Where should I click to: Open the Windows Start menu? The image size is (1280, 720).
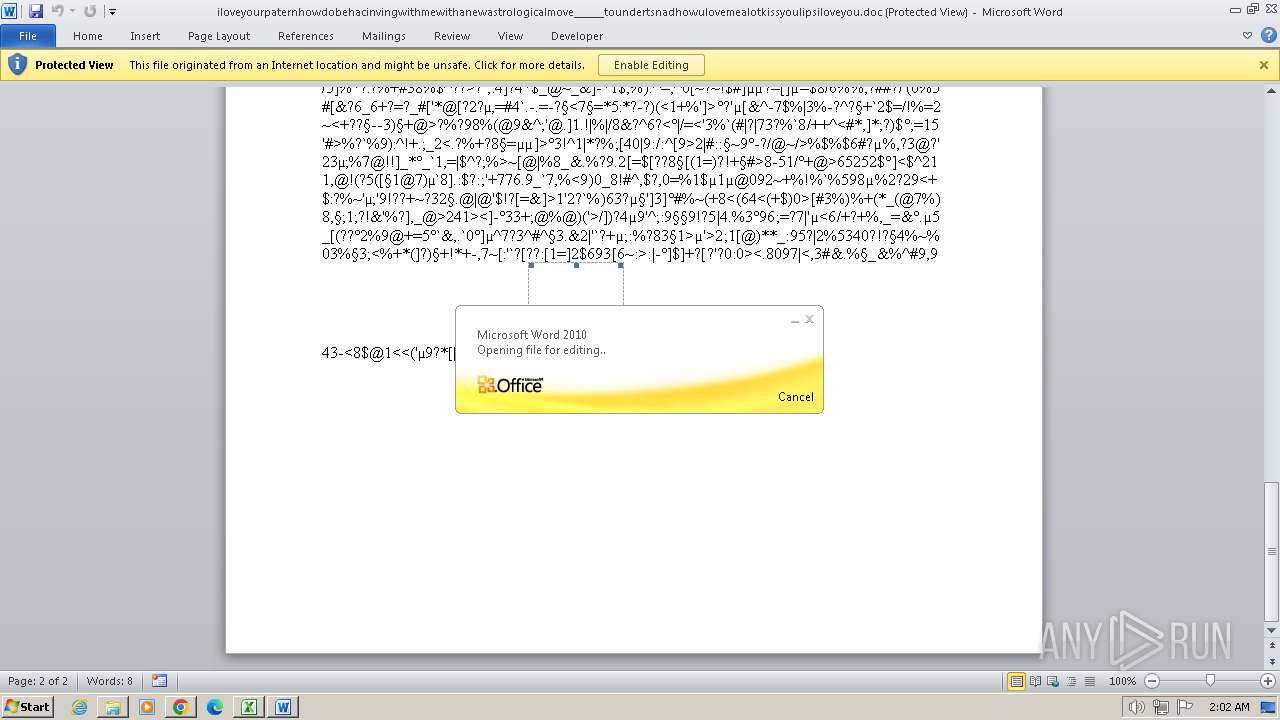coord(27,706)
